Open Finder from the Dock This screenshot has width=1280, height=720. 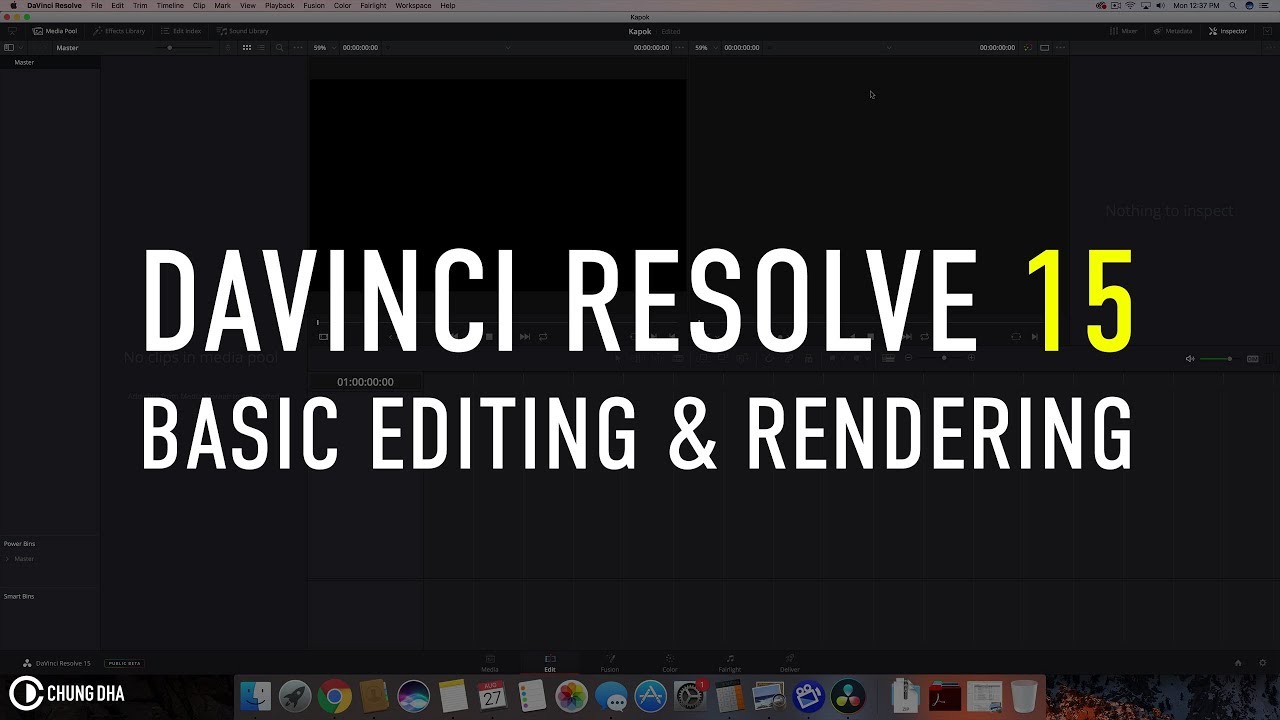tap(256, 696)
